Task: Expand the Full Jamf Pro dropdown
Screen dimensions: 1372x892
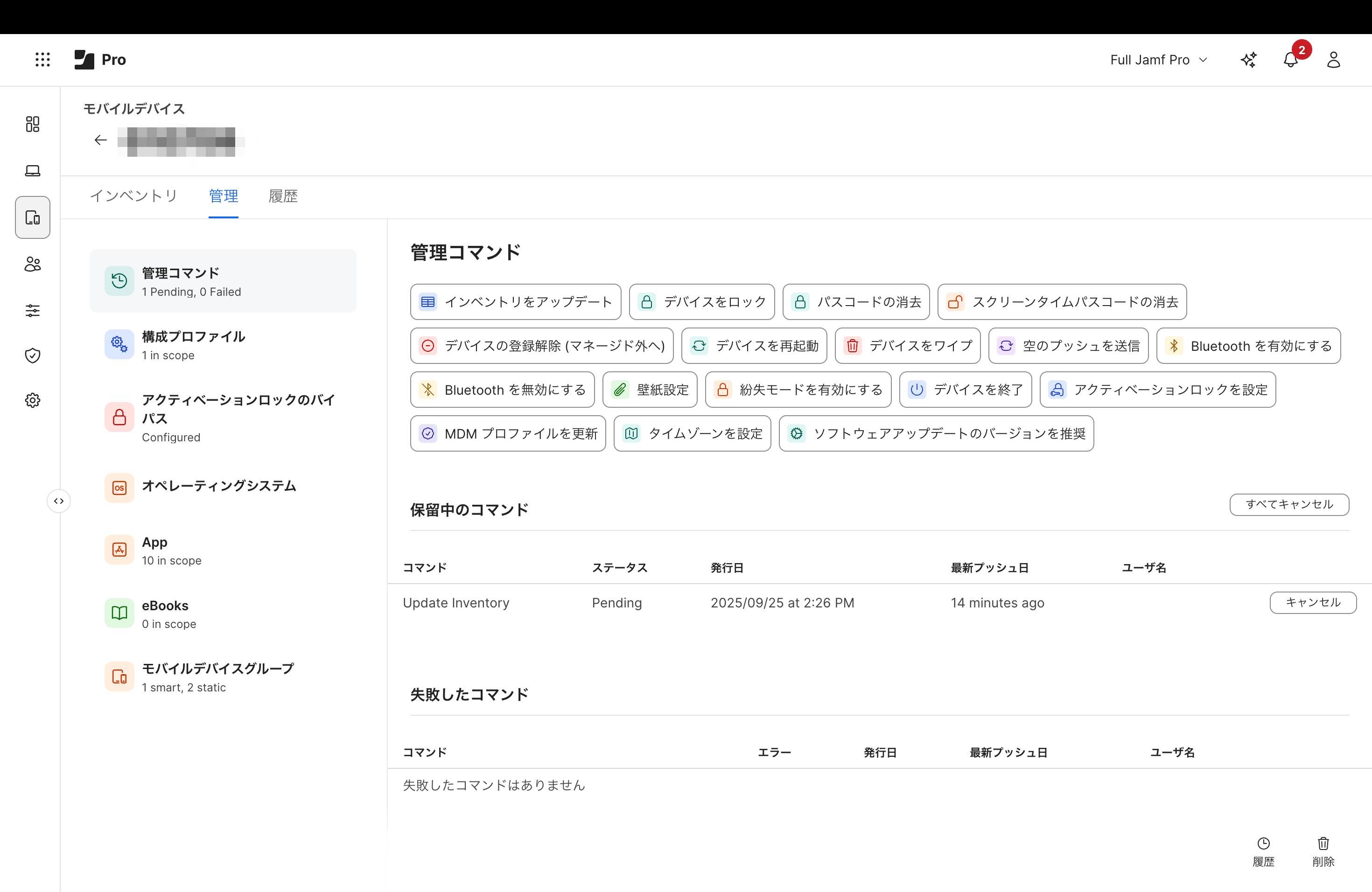Action: click(1158, 60)
